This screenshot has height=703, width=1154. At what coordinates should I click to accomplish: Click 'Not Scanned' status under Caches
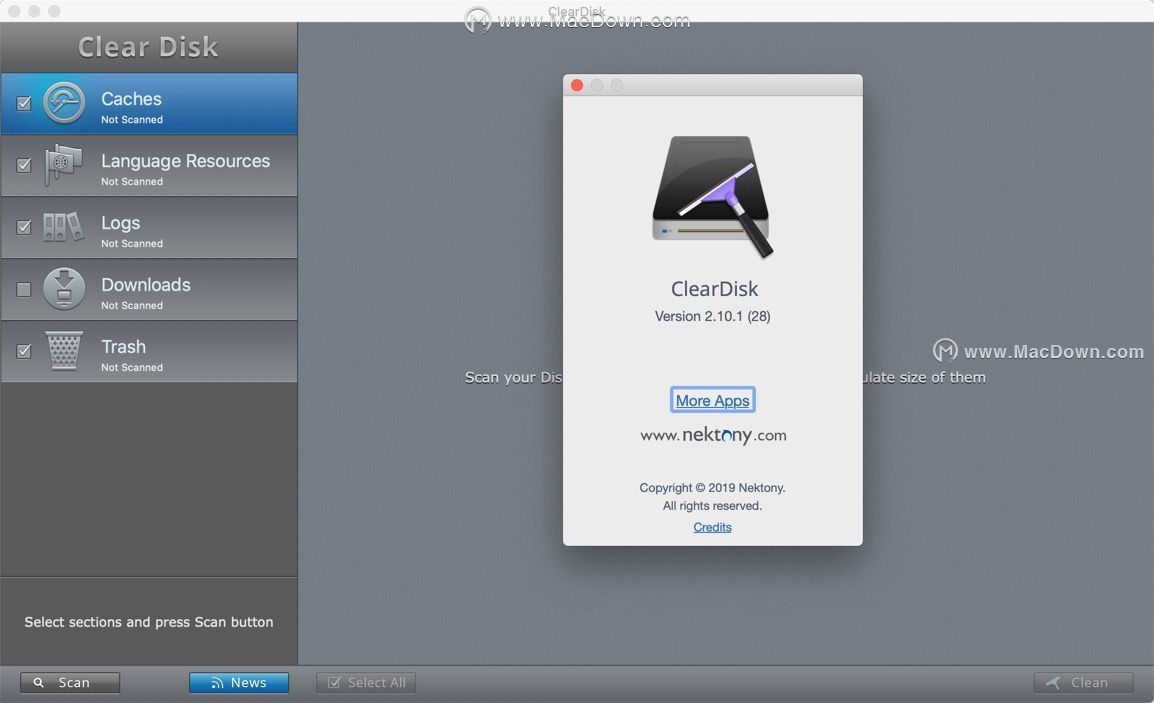pyautogui.click(x=132, y=119)
